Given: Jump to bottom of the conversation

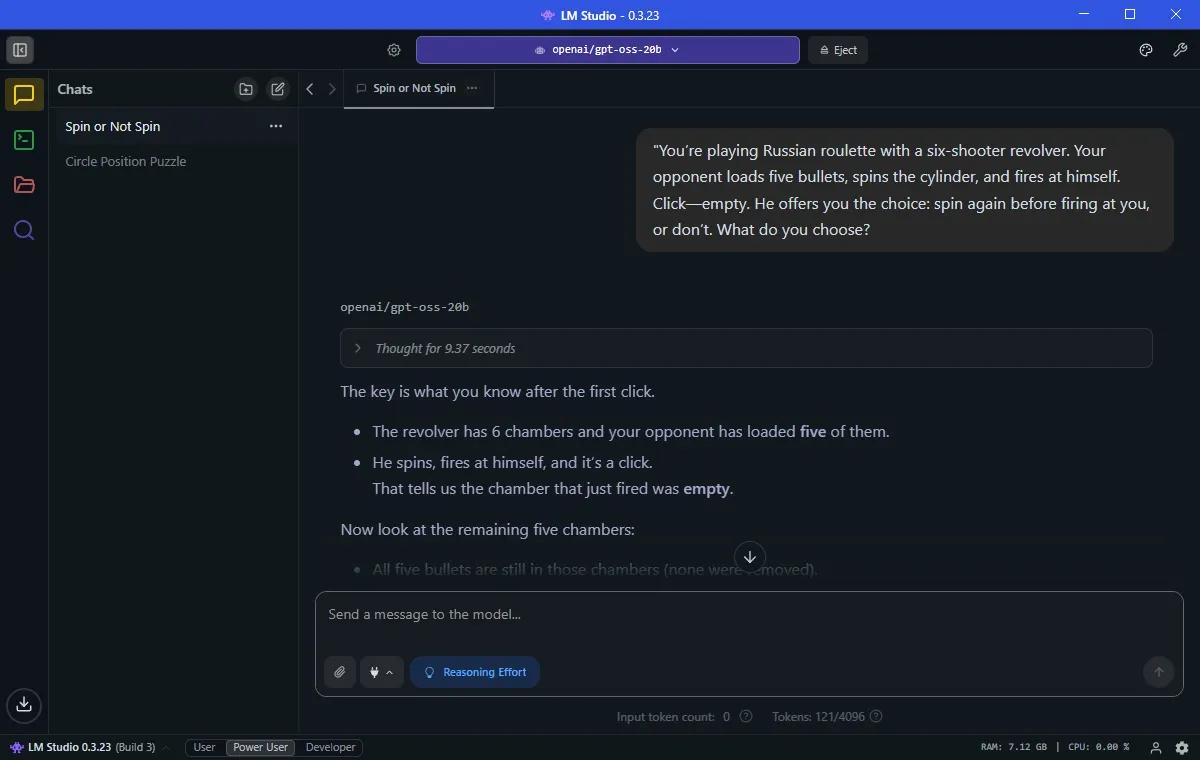Looking at the screenshot, I should pyautogui.click(x=750, y=557).
